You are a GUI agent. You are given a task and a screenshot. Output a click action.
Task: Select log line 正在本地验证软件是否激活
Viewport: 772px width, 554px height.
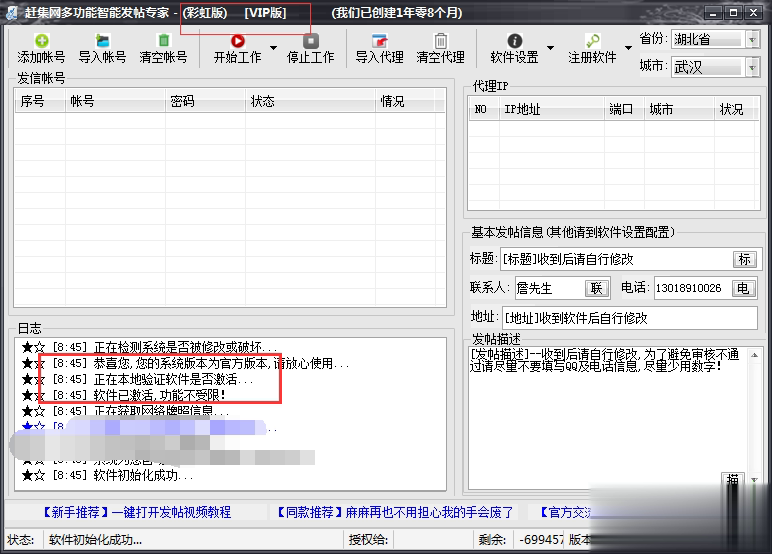[137, 379]
